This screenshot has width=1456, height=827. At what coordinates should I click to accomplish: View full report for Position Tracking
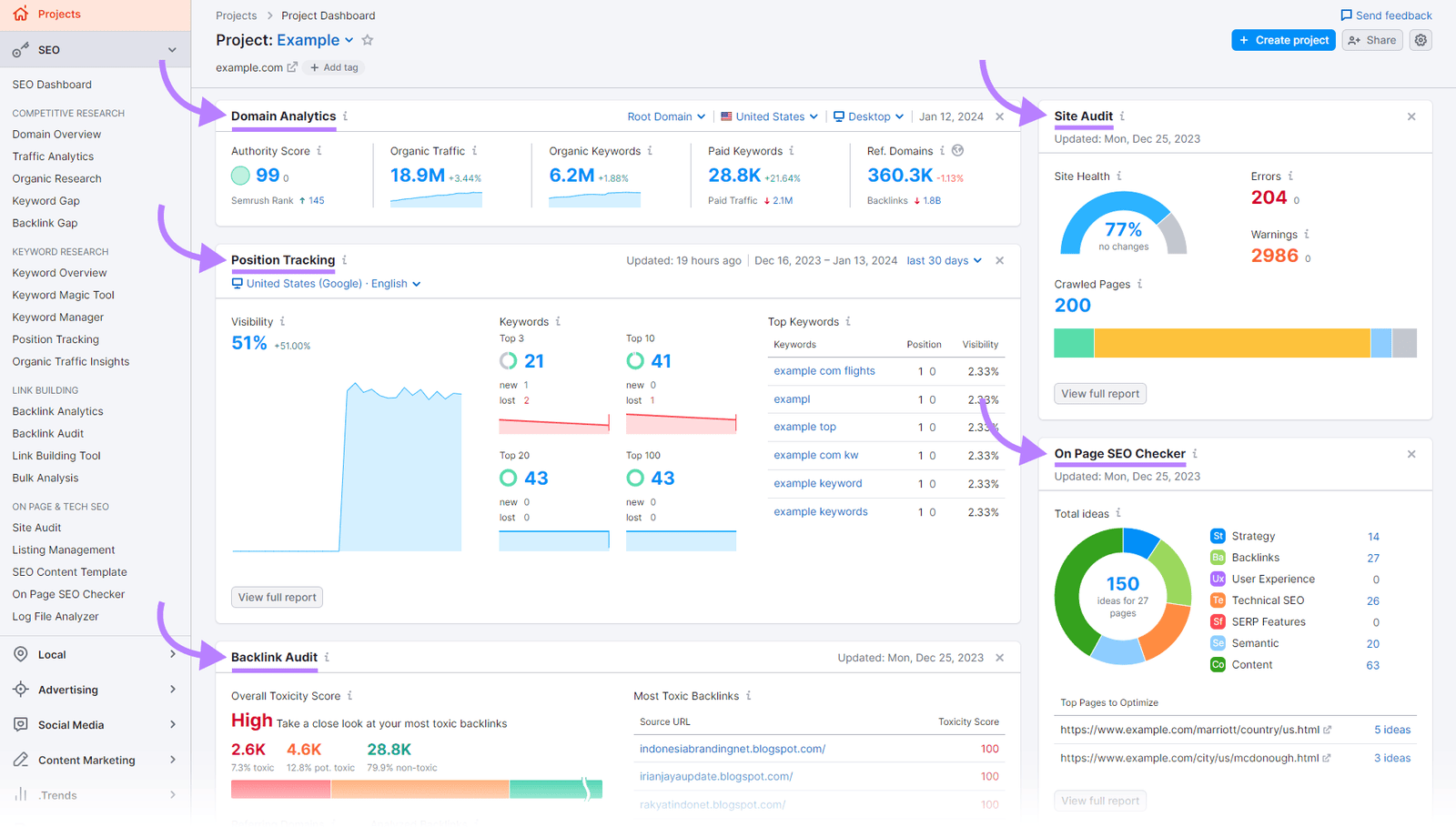tap(277, 597)
